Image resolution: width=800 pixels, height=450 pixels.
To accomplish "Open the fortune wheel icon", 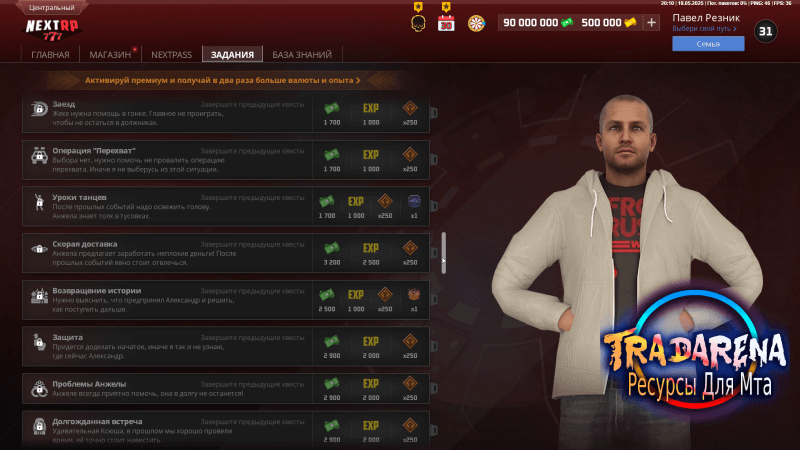I will (476, 23).
